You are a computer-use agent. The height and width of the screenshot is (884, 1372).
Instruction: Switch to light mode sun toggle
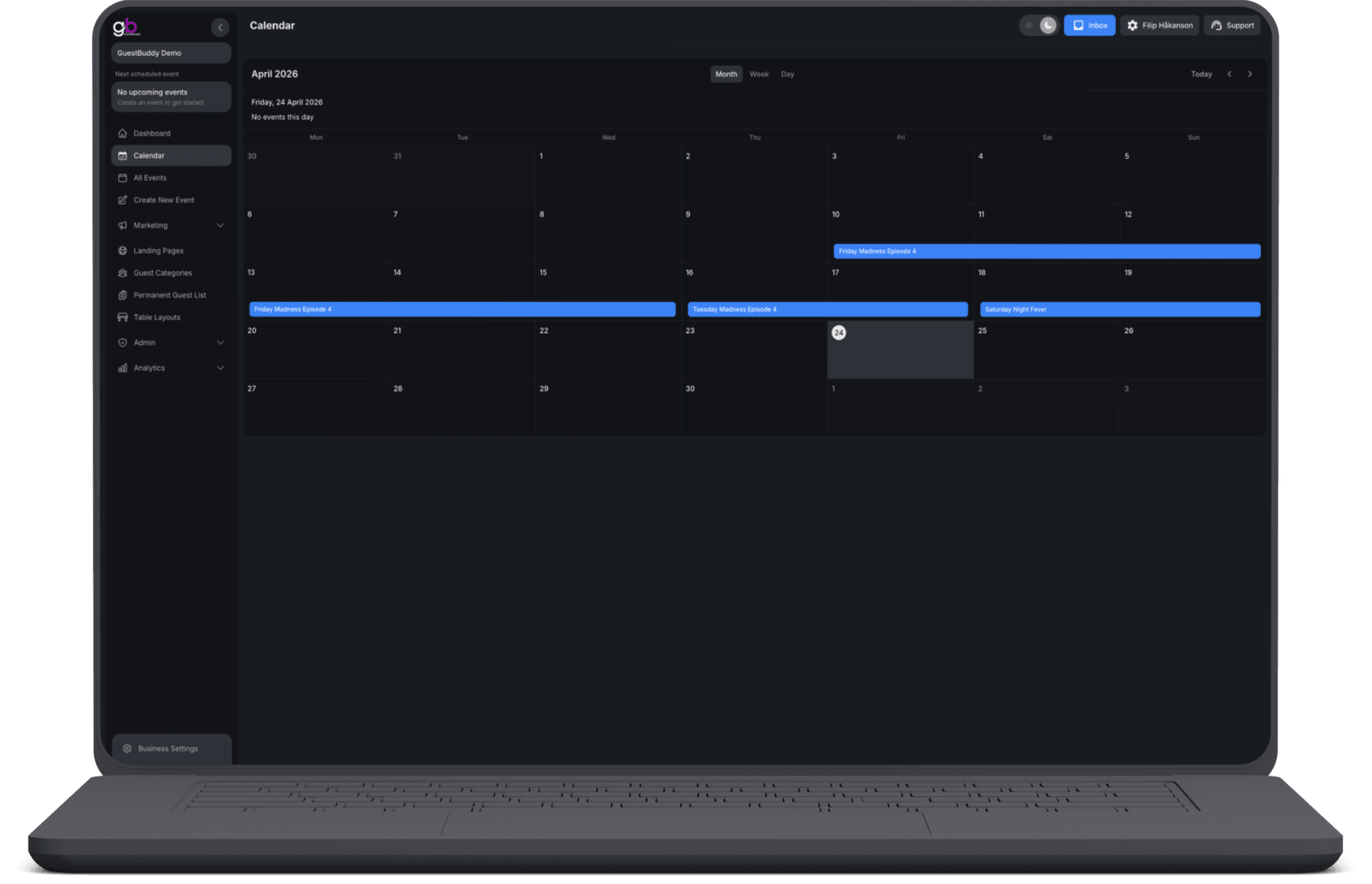coord(1028,25)
